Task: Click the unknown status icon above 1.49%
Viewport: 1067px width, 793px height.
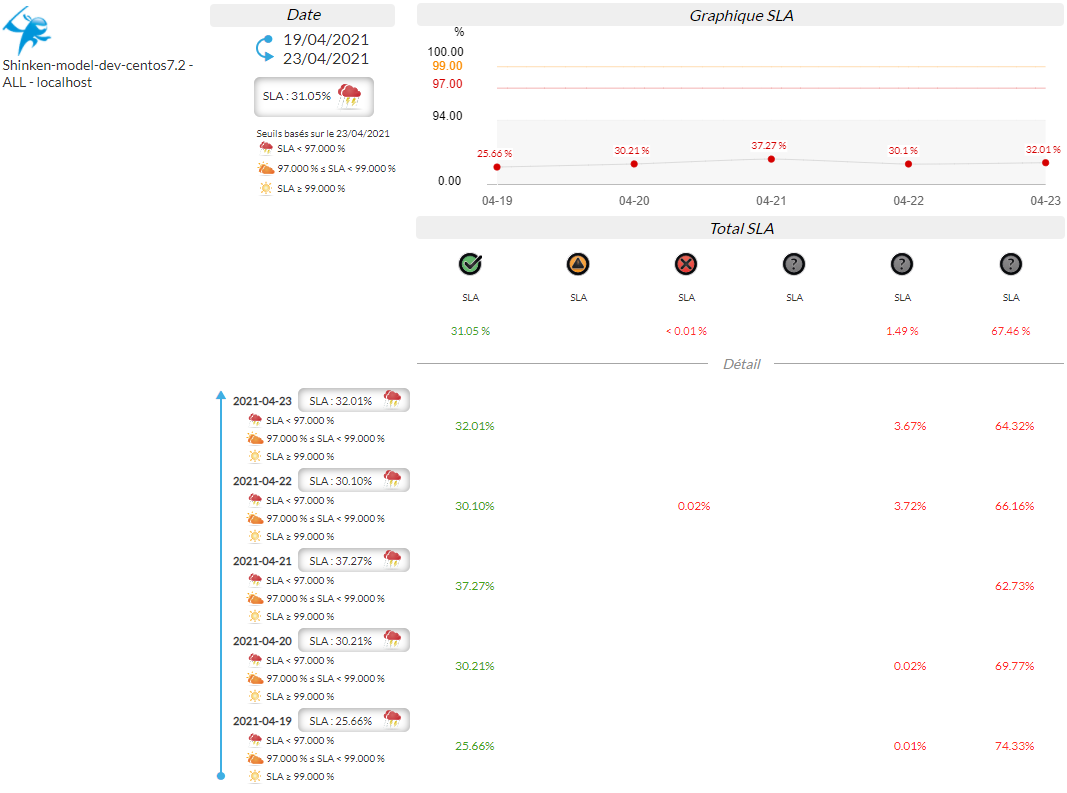Action: pyautogui.click(x=902, y=264)
